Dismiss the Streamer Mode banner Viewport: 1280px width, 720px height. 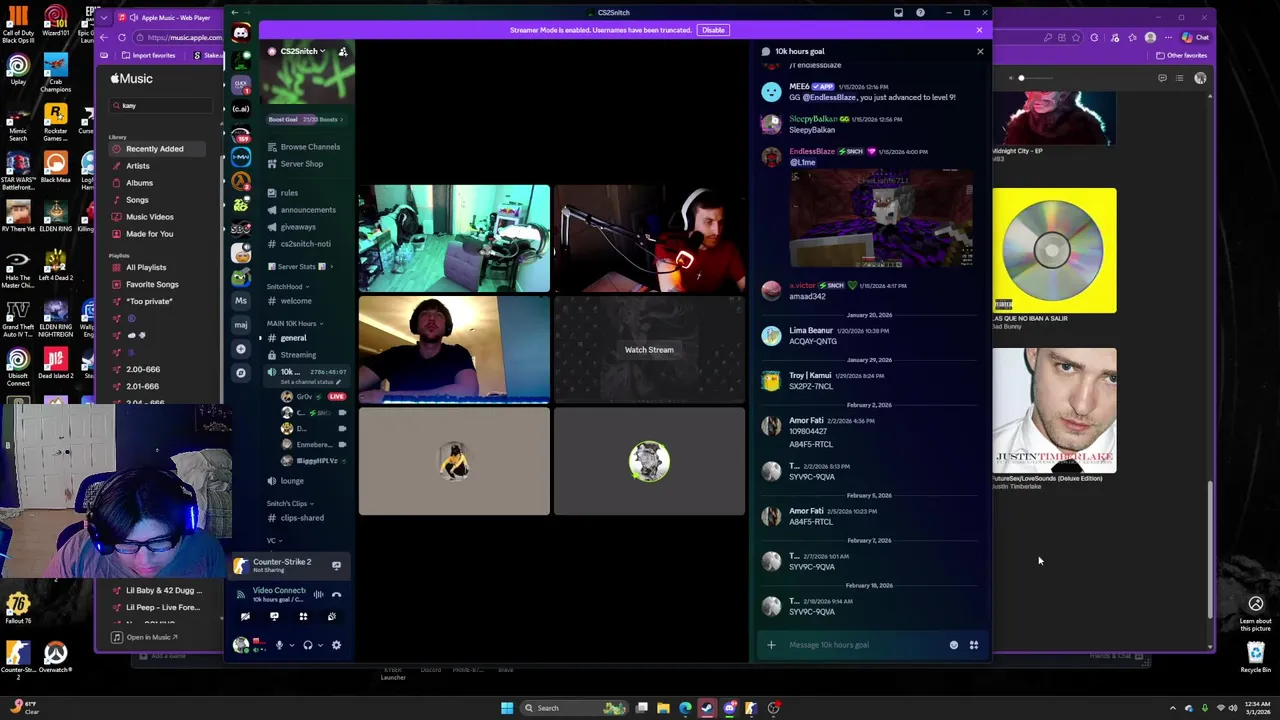pos(979,30)
